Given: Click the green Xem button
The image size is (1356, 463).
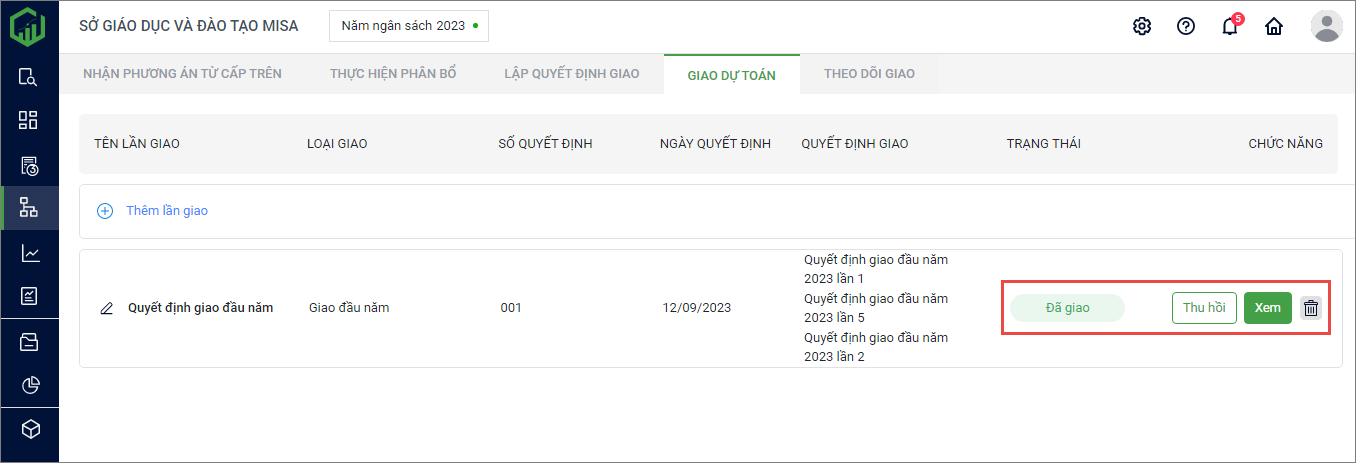Looking at the screenshot, I should (x=1268, y=308).
